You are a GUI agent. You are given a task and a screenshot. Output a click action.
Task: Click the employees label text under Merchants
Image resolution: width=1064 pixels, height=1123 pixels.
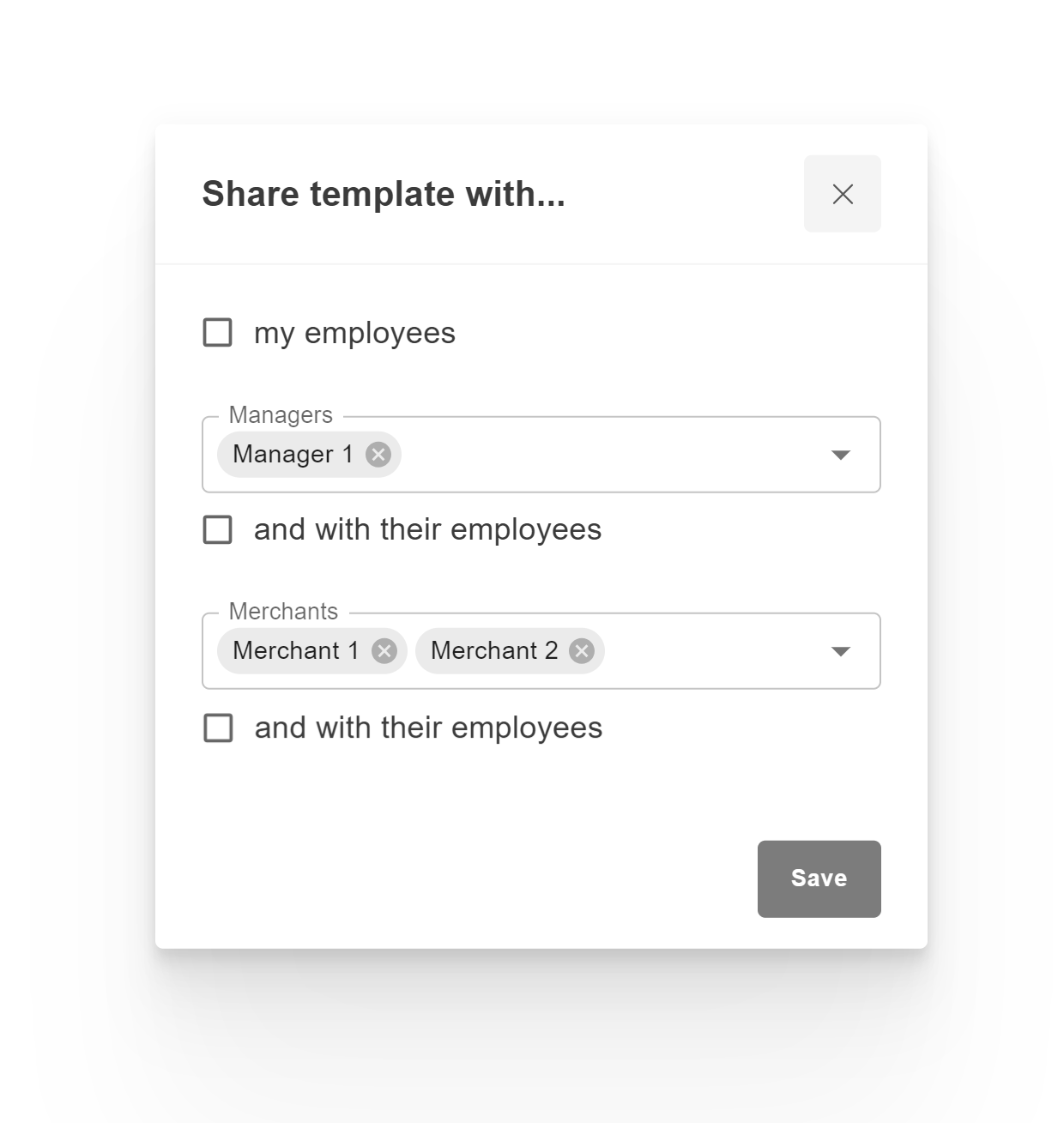[428, 728]
